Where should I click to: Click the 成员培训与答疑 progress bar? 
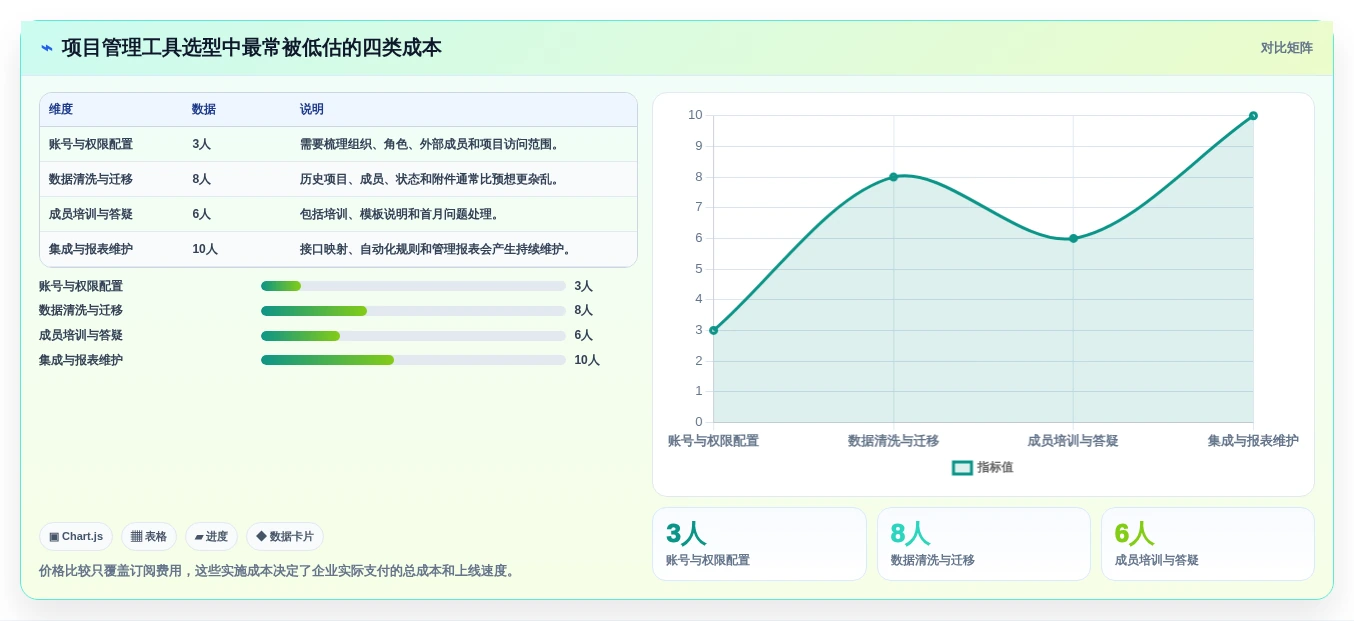coord(413,336)
